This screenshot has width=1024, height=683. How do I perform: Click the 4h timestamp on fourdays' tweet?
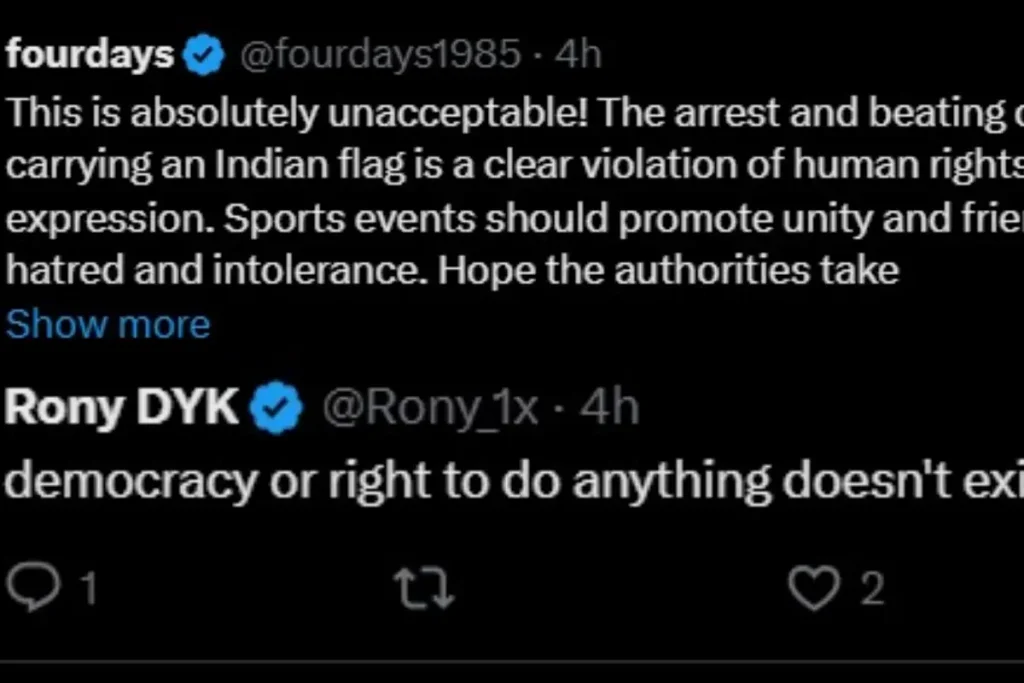[x=578, y=54]
